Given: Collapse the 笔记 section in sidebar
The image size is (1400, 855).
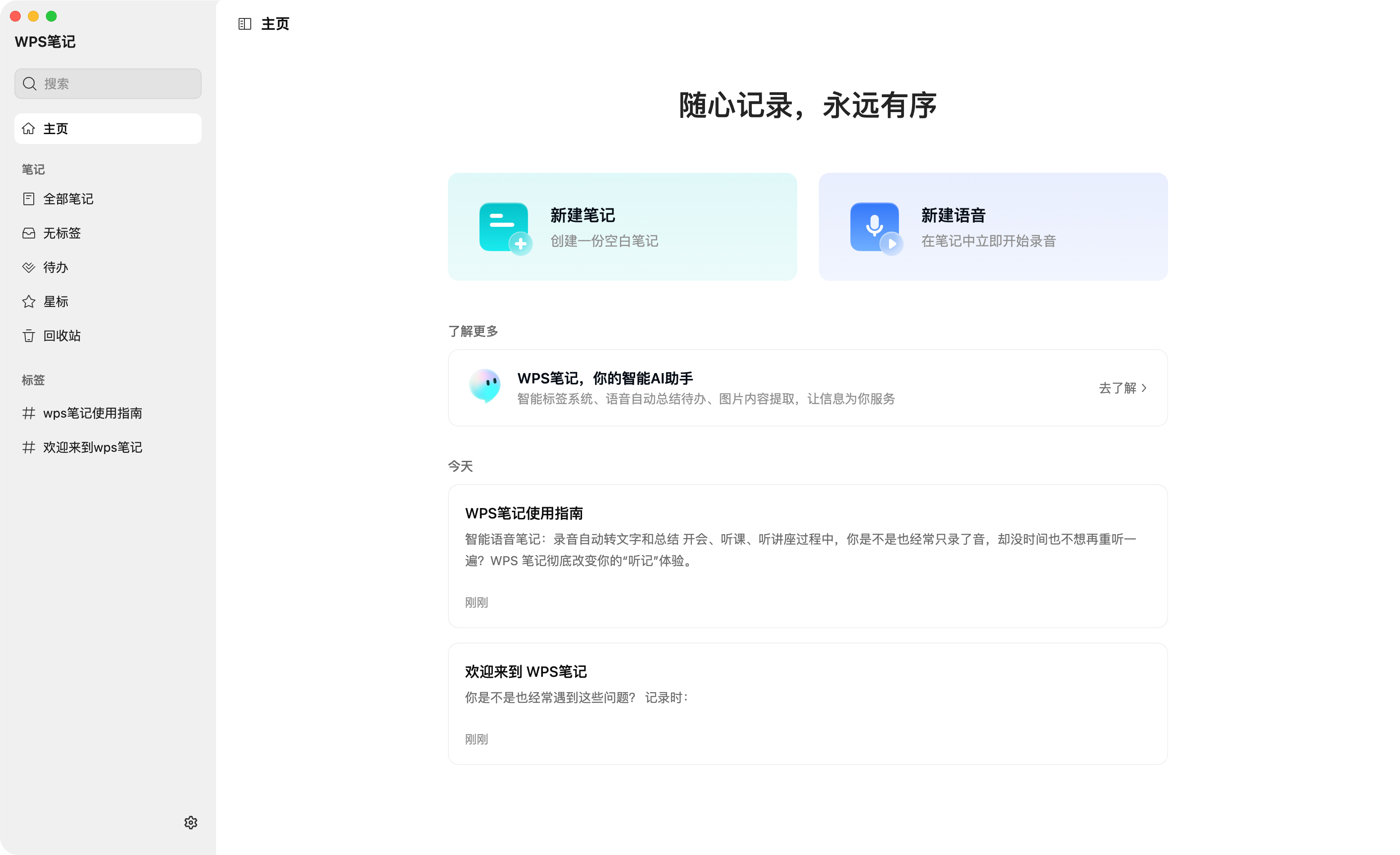Looking at the screenshot, I should pos(33,169).
